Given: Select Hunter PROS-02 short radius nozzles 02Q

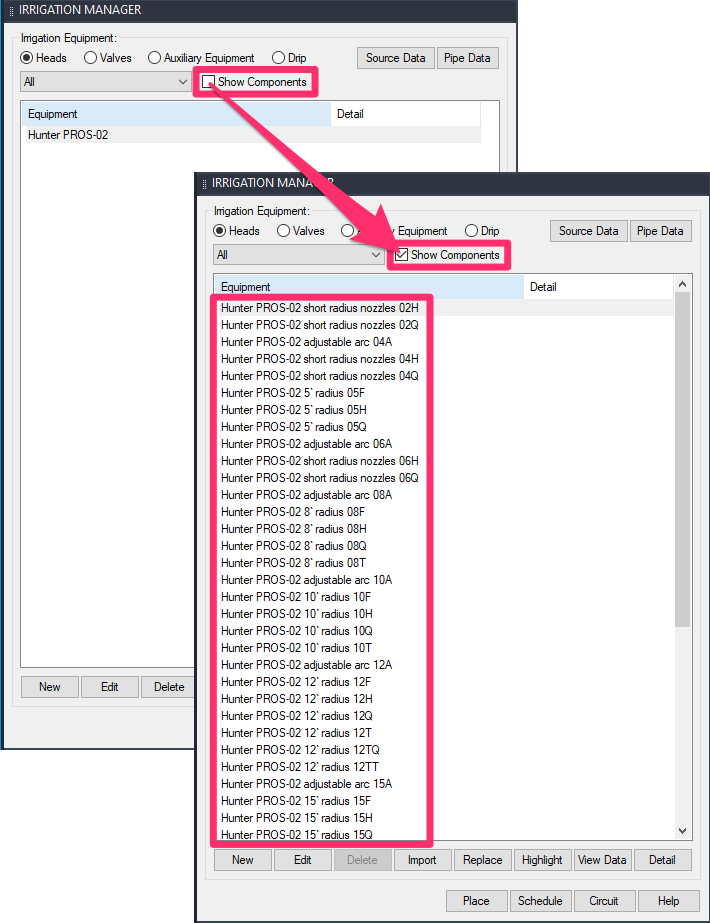Looking at the screenshot, I should coord(320,325).
